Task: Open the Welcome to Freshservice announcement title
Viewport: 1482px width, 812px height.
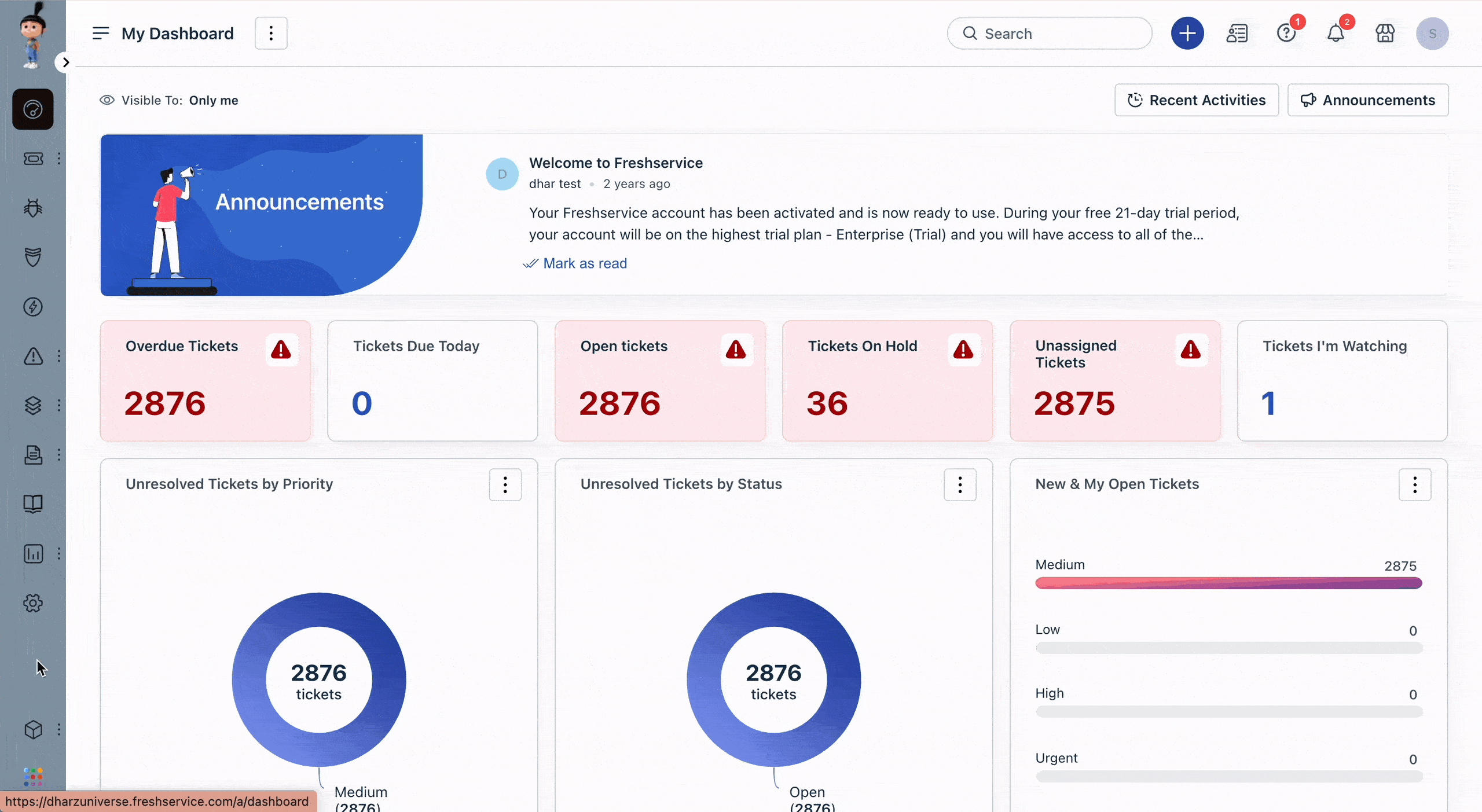Action: coord(616,163)
